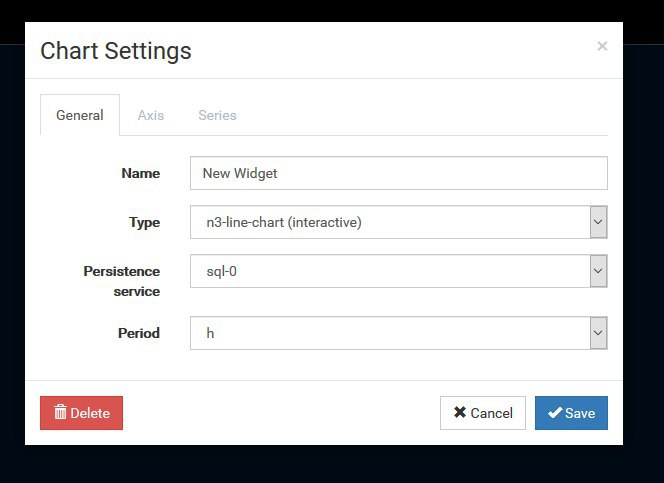The width and height of the screenshot is (664, 483).
Task: Click the Name field label
Action: tap(141, 173)
